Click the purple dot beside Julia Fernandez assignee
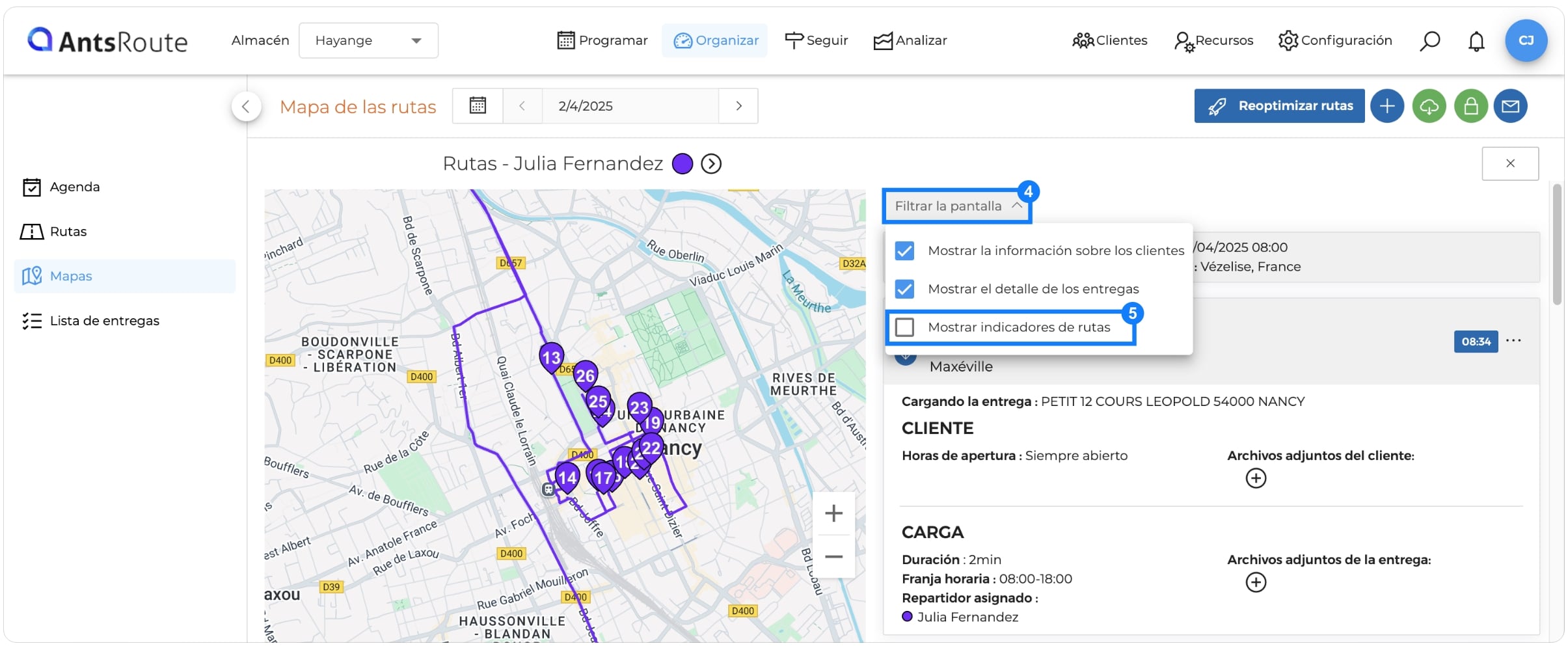The image size is (1568, 648). 907,617
